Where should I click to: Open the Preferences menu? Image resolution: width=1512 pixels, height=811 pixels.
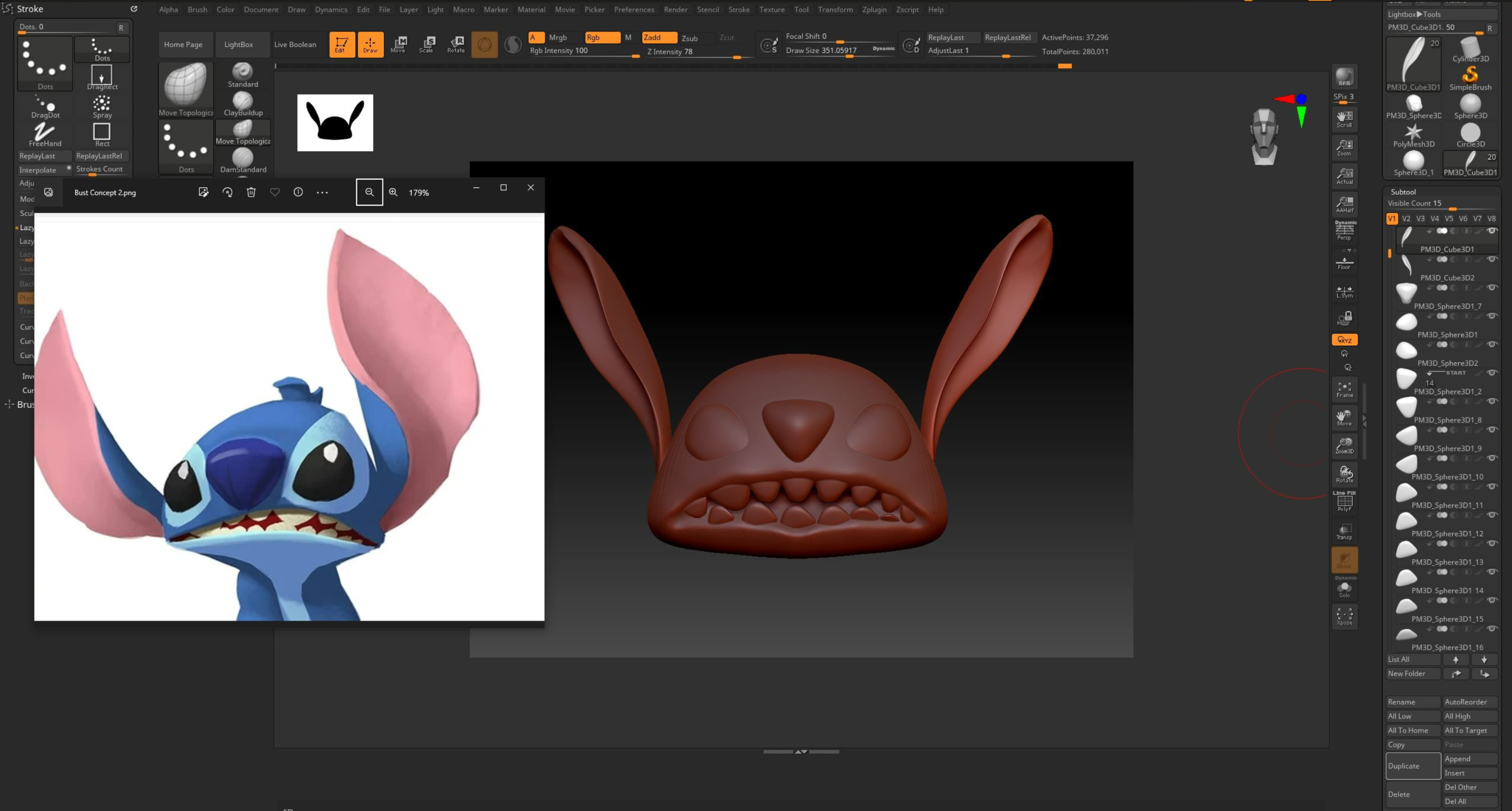tap(634, 9)
